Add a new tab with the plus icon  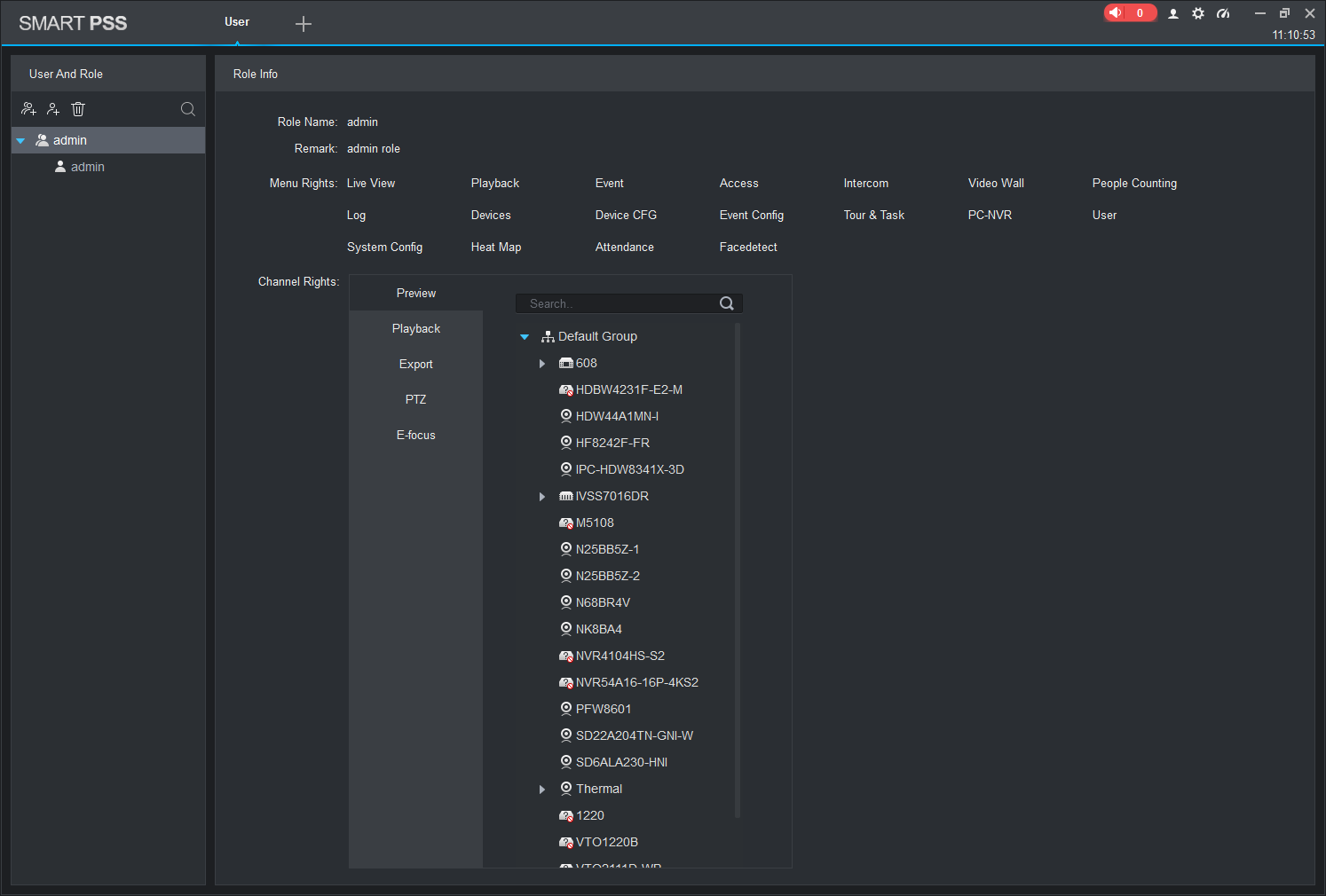tap(304, 24)
